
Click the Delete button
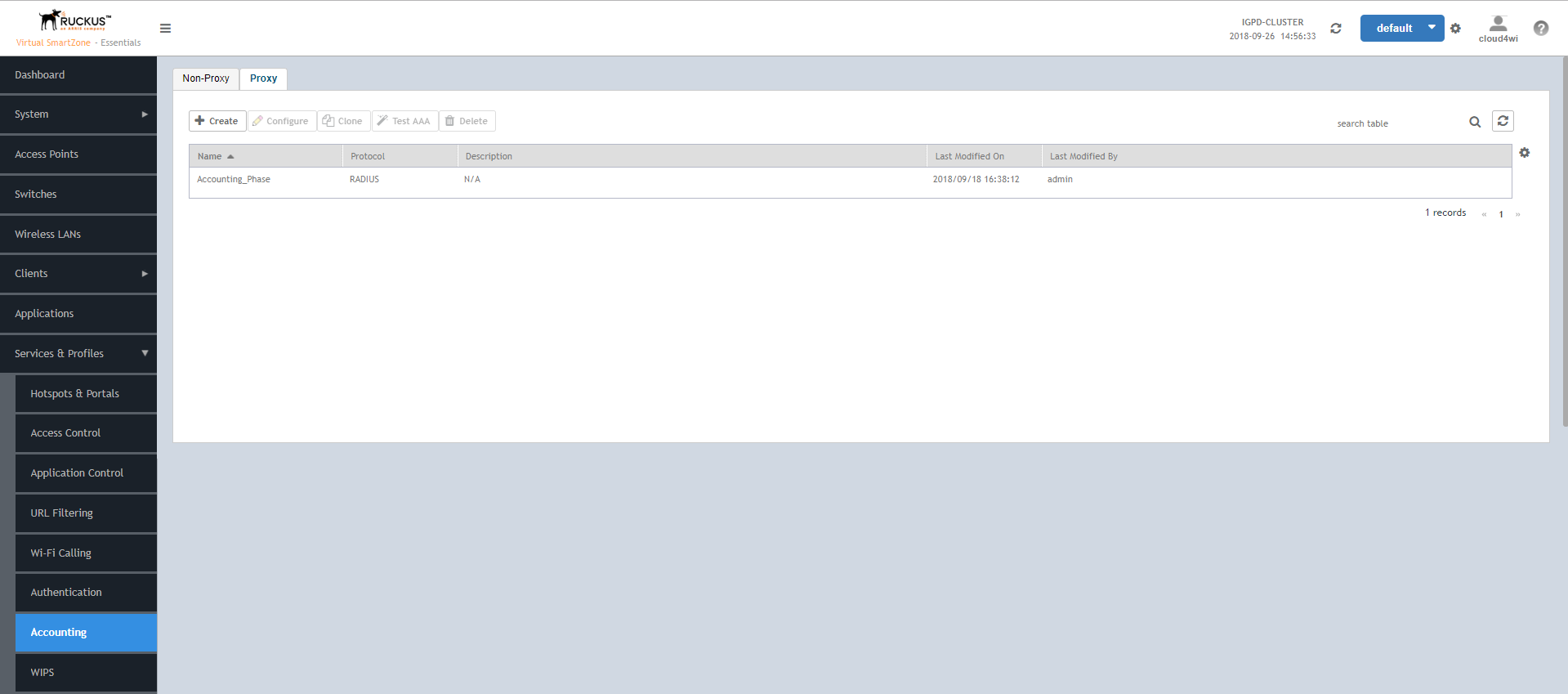(x=467, y=121)
